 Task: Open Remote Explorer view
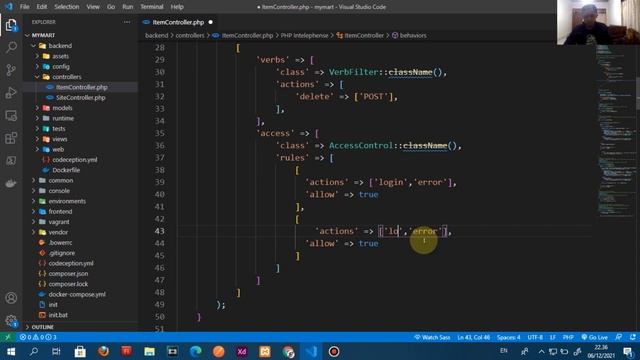[x=11, y=116]
